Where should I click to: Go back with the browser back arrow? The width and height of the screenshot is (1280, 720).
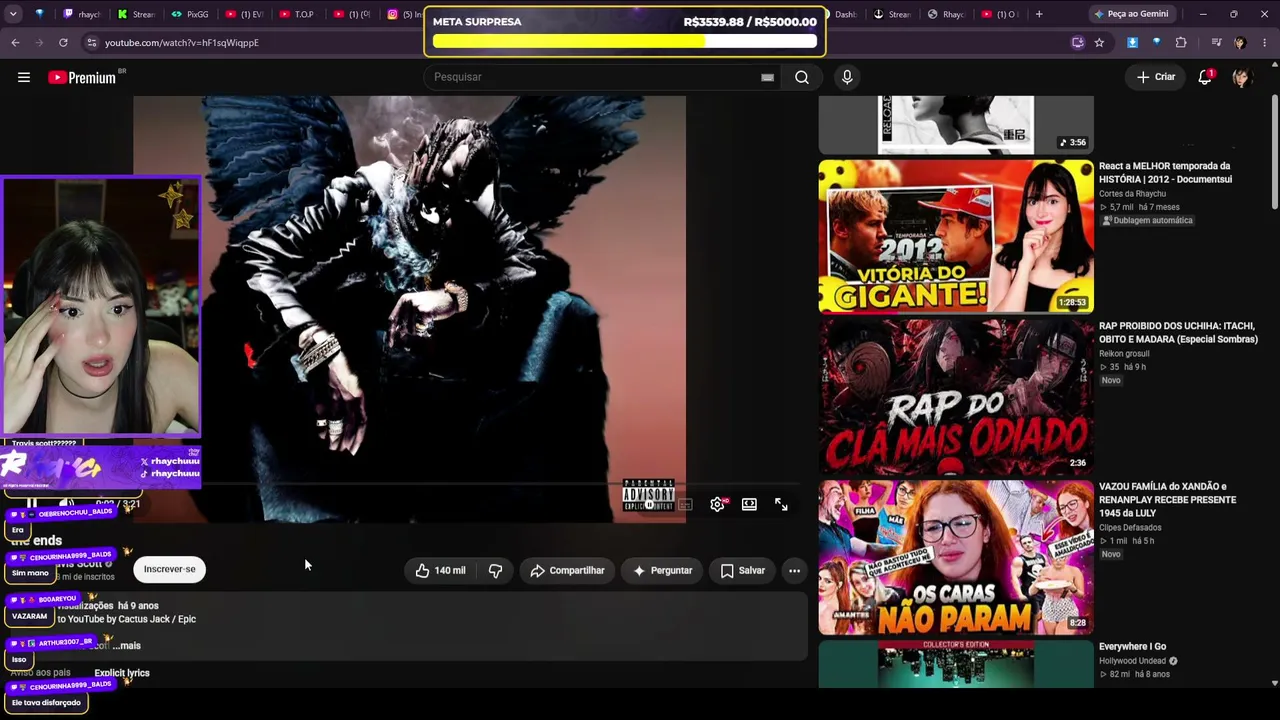[x=15, y=43]
